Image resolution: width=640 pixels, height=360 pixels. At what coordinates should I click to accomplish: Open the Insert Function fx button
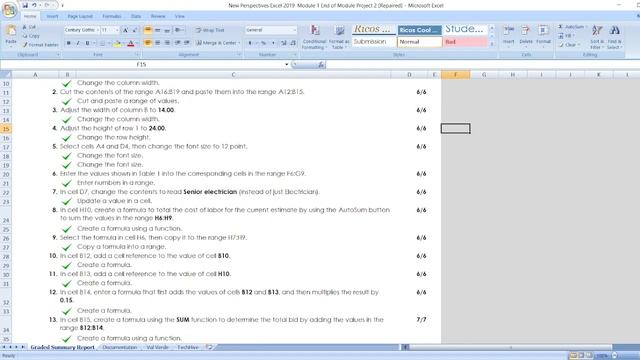pos(321,64)
